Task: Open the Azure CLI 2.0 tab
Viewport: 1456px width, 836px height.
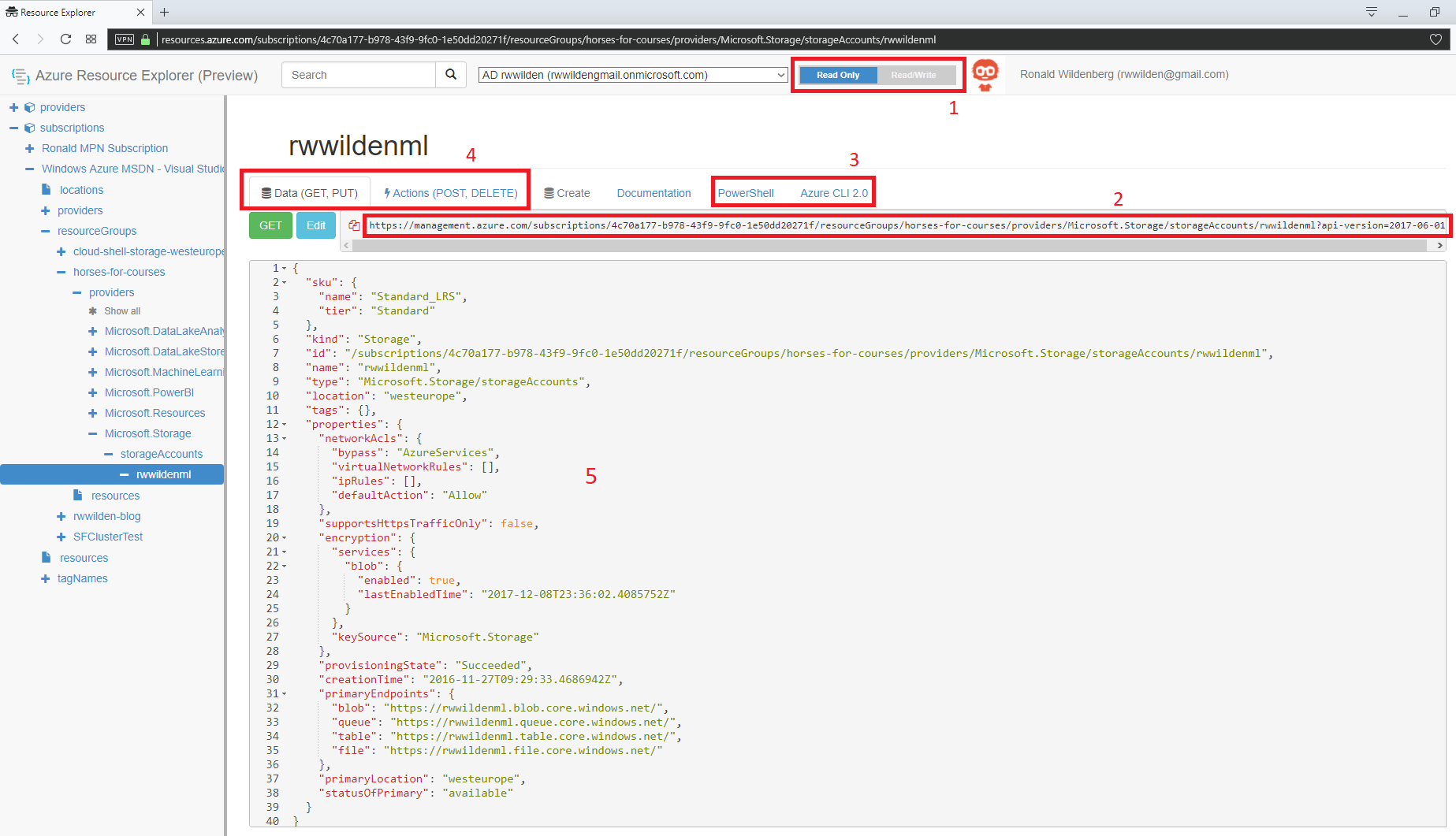Action: pyautogui.click(x=834, y=193)
